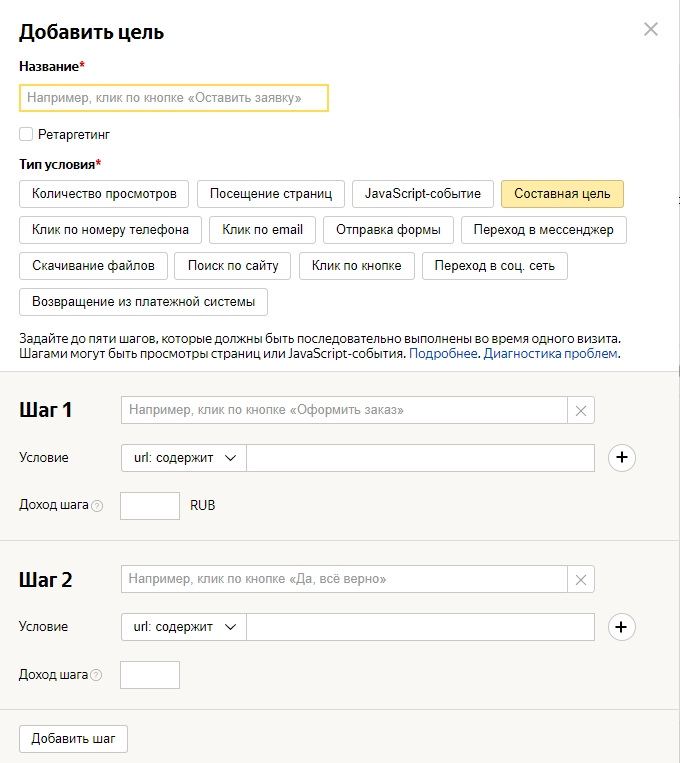Enable the Ретаргетинг checkbox
This screenshot has width=680, height=763.
click(26, 133)
